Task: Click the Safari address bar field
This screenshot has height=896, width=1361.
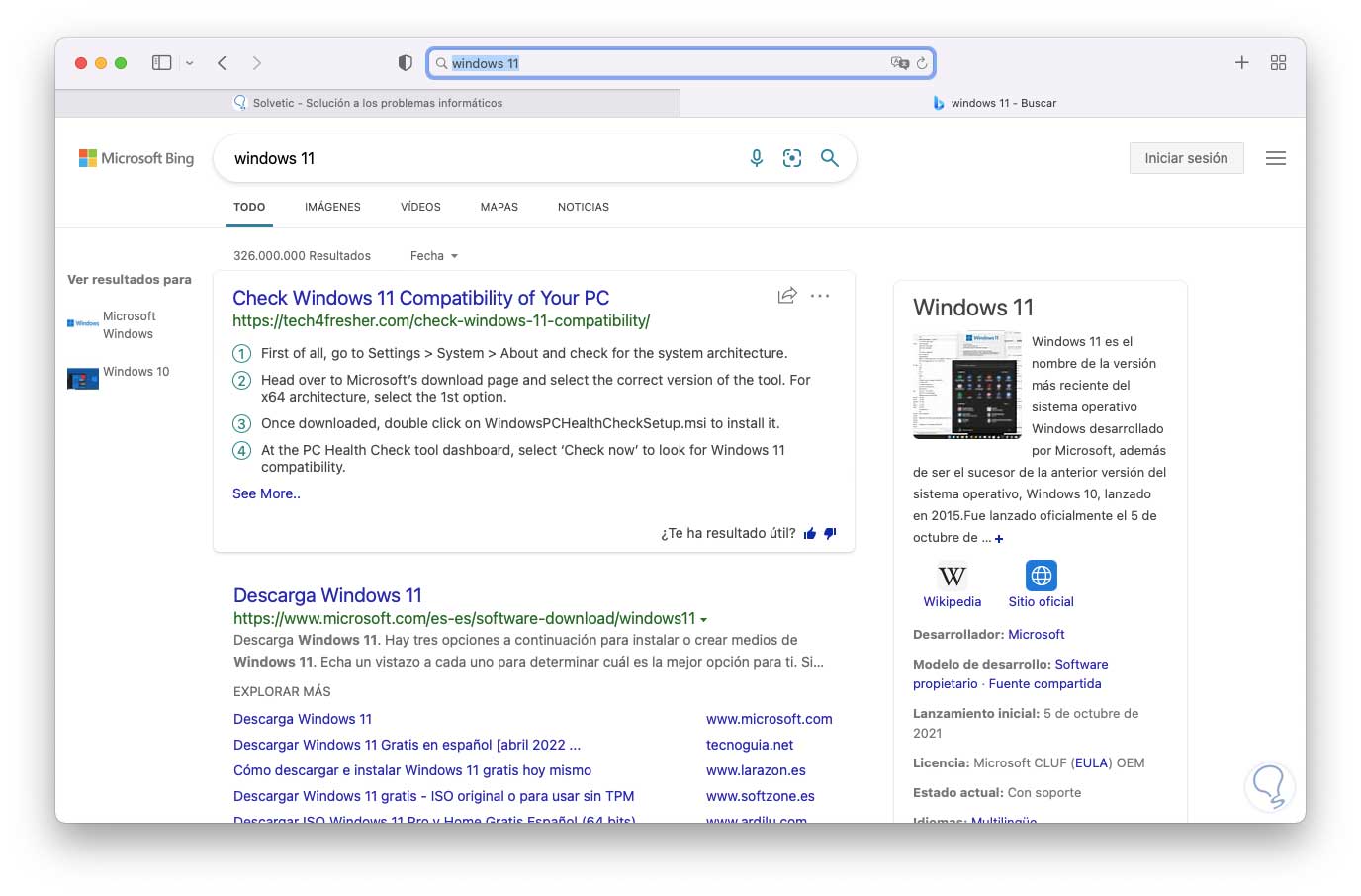Action: pyautogui.click(x=680, y=63)
